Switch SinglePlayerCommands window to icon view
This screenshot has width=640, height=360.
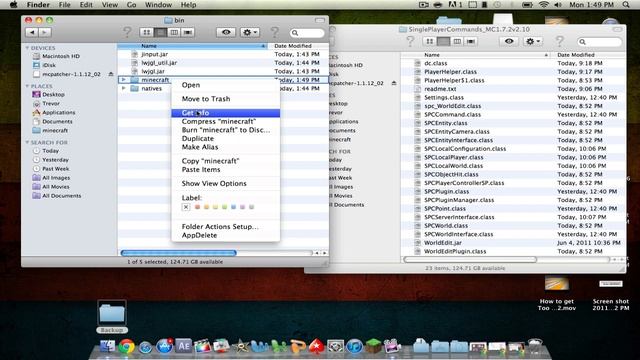(x=430, y=41)
